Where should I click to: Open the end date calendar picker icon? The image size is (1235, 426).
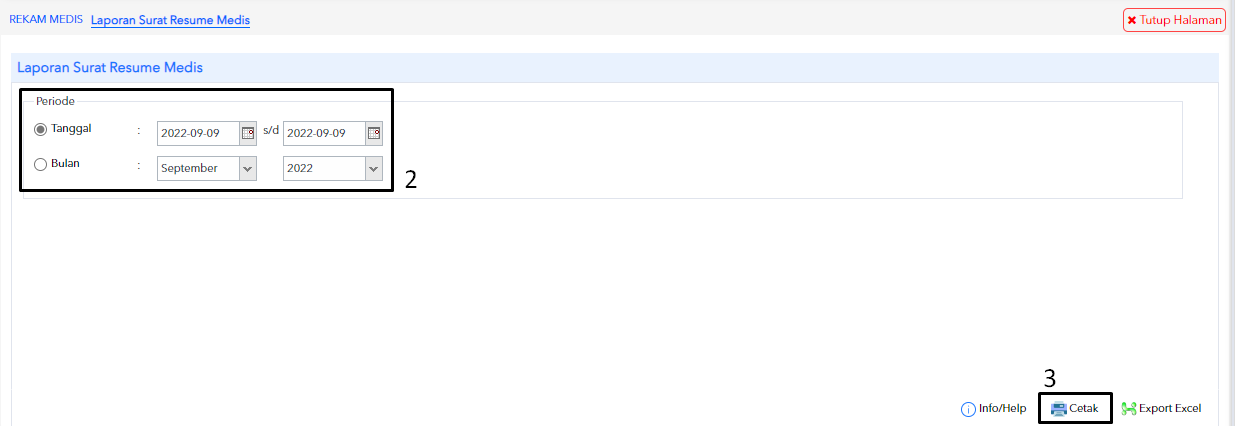point(374,133)
